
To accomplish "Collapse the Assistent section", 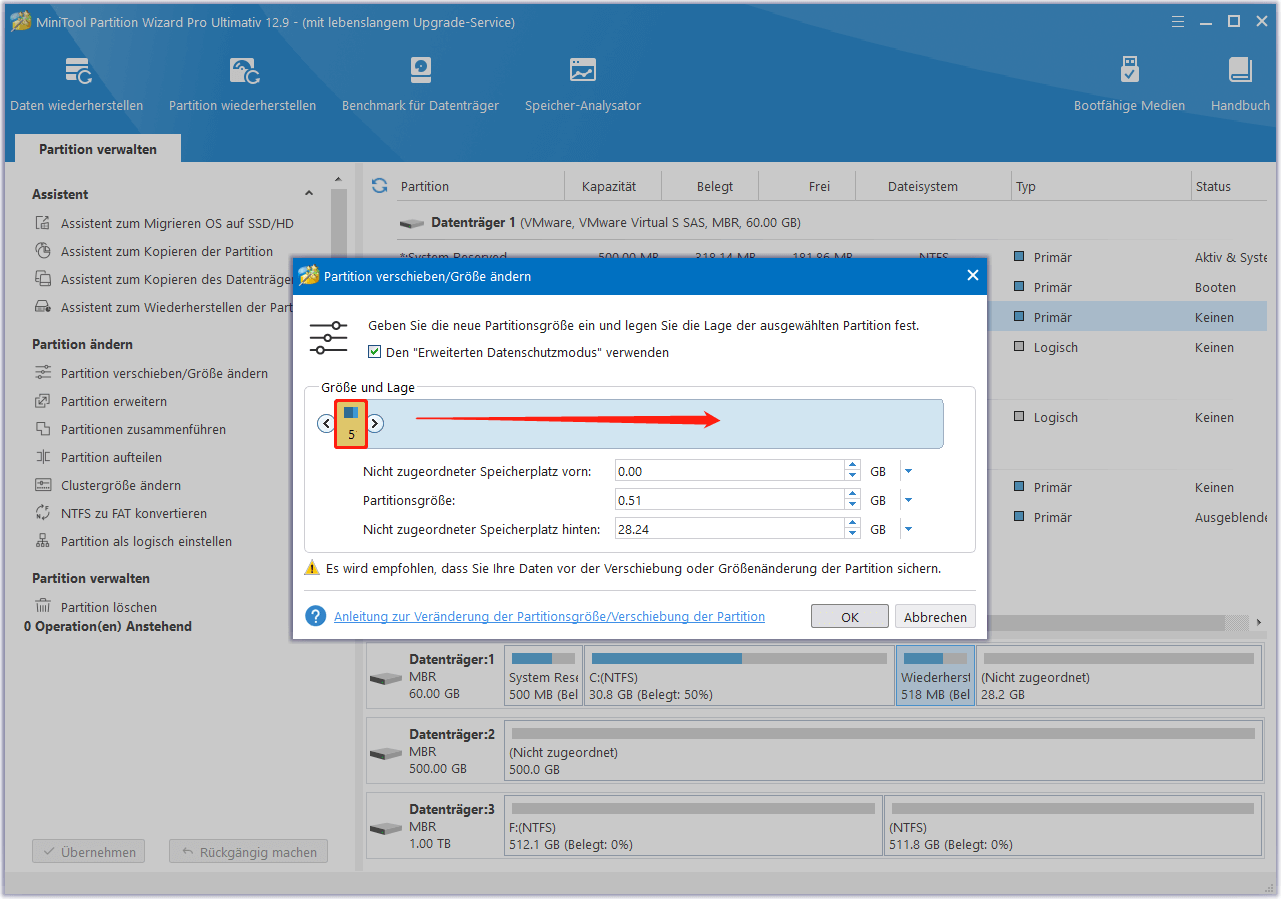I will [x=309, y=194].
